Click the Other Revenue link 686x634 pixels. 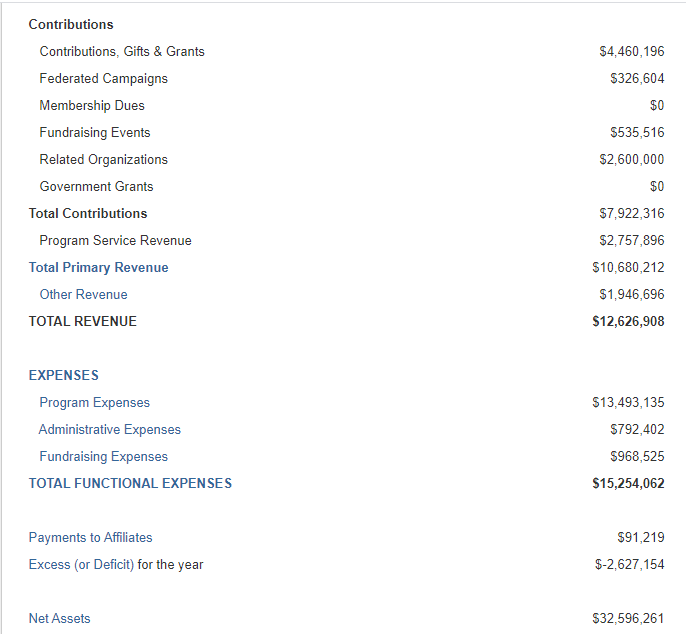[84, 294]
